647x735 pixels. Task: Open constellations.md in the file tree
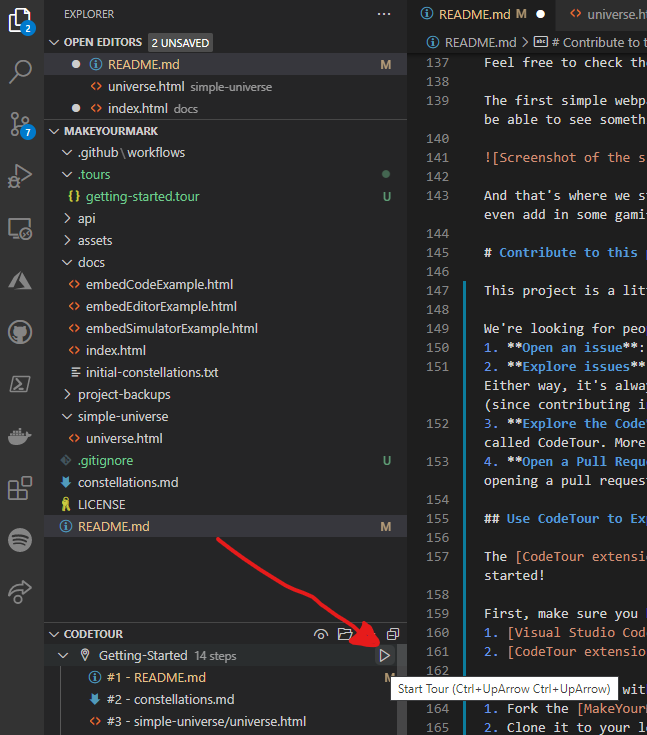(x=226, y=483)
